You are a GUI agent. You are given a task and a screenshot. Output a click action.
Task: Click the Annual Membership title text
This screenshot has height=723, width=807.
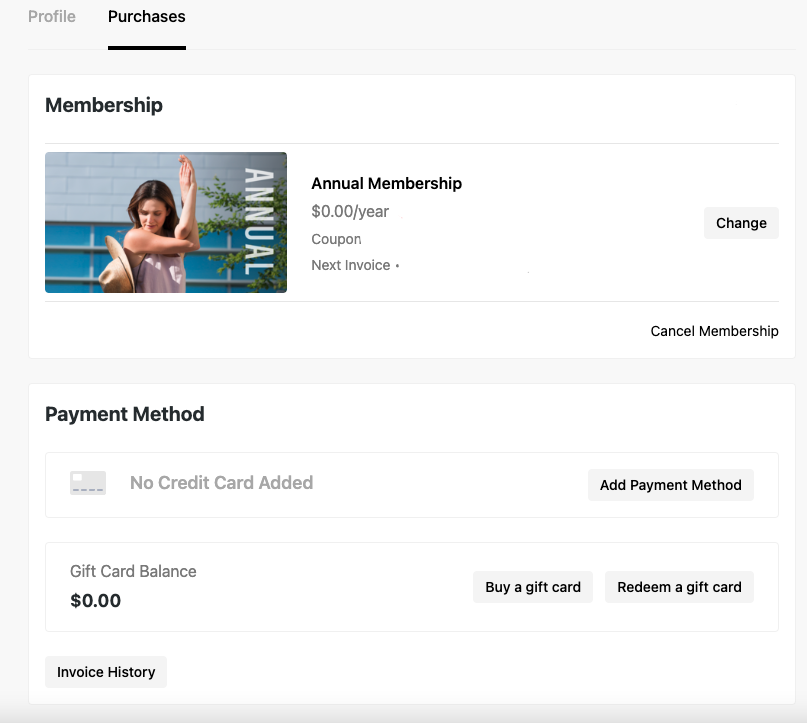(x=387, y=183)
